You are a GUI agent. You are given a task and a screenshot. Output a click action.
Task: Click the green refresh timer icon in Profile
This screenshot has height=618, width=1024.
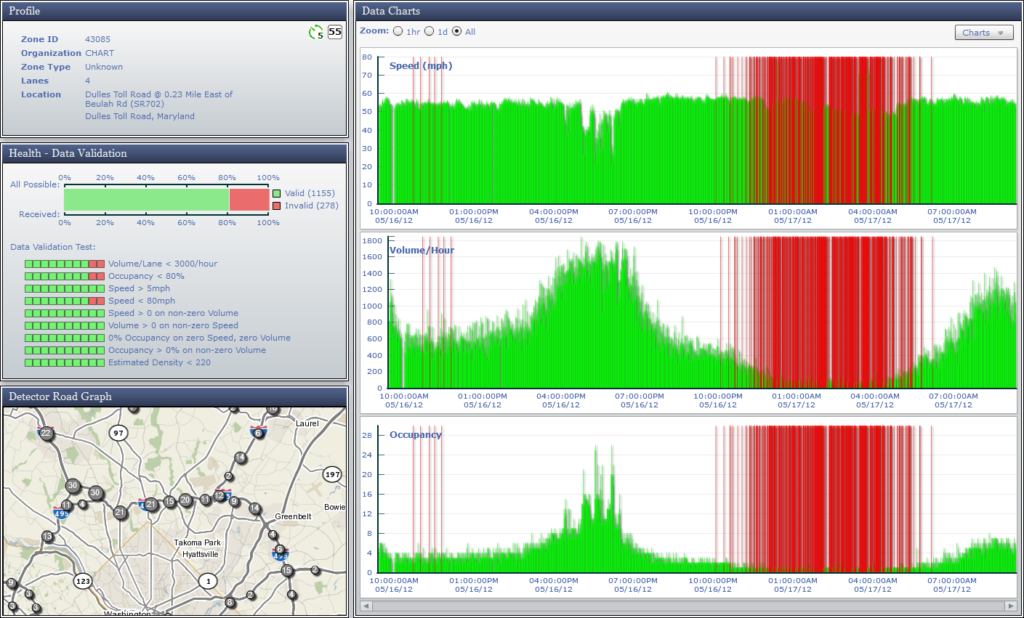tap(315, 32)
